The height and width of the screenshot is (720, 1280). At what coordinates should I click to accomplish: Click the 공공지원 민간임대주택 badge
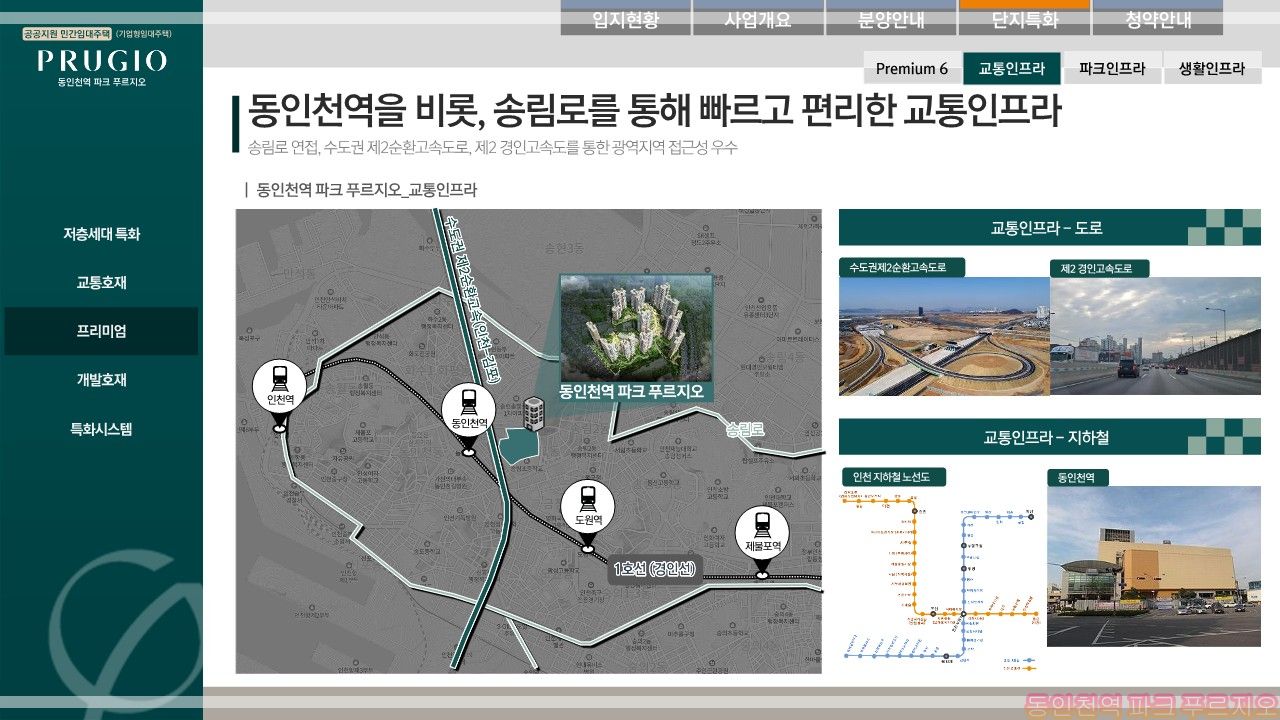point(67,33)
